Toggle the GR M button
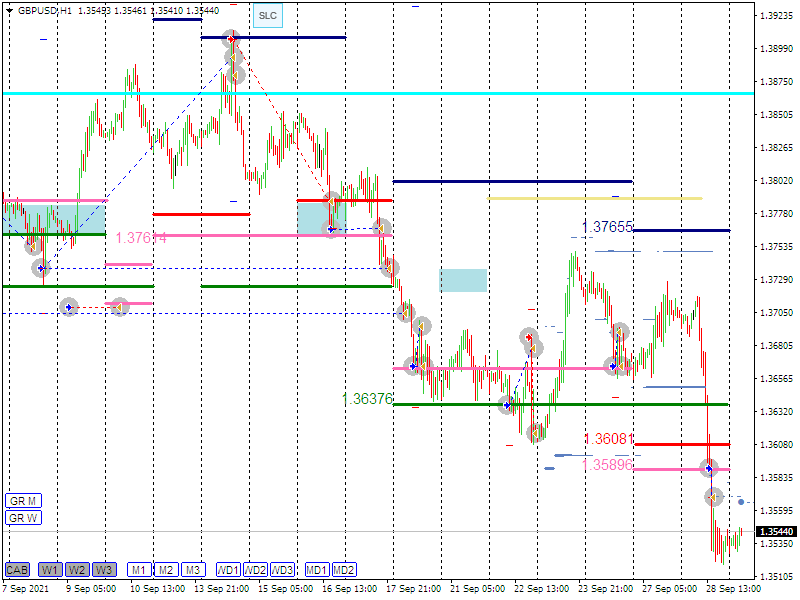The image size is (800, 600). (23, 501)
